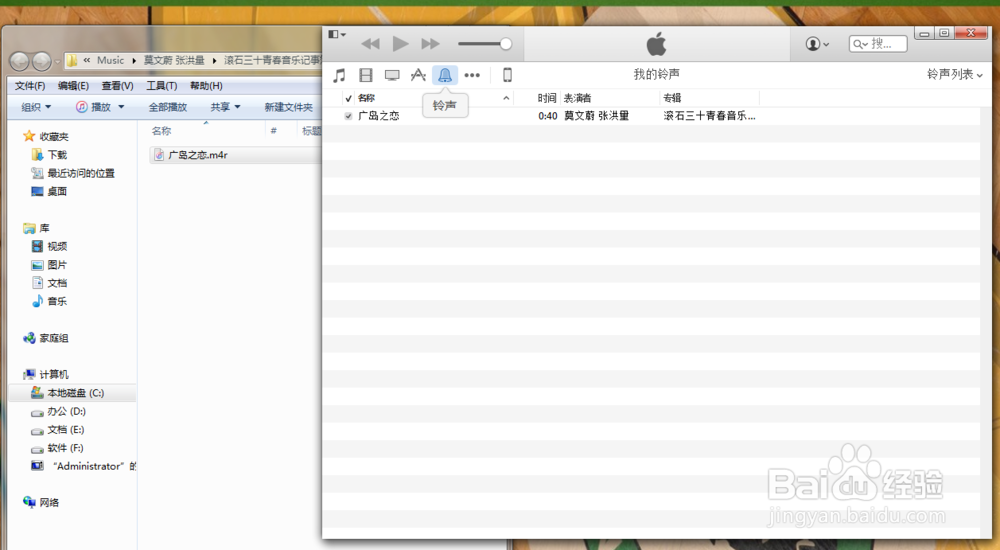Click the 我的铃声 heading

click(656, 75)
